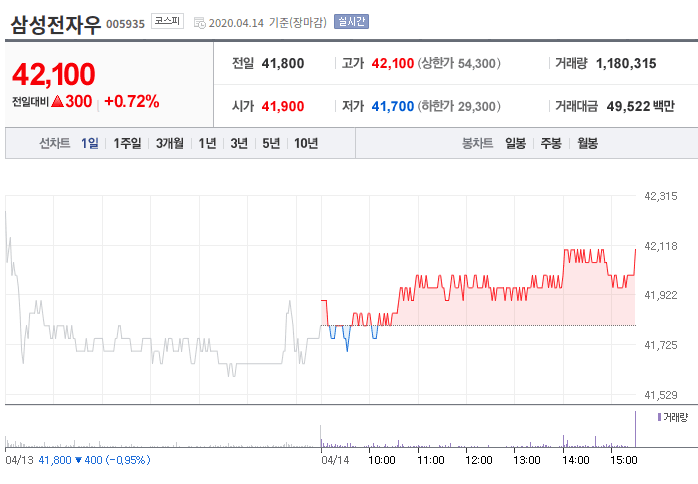Image resolution: width=698 pixels, height=484 pixels.
Task: Open the 3년 chart range
Action: [x=239, y=144]
